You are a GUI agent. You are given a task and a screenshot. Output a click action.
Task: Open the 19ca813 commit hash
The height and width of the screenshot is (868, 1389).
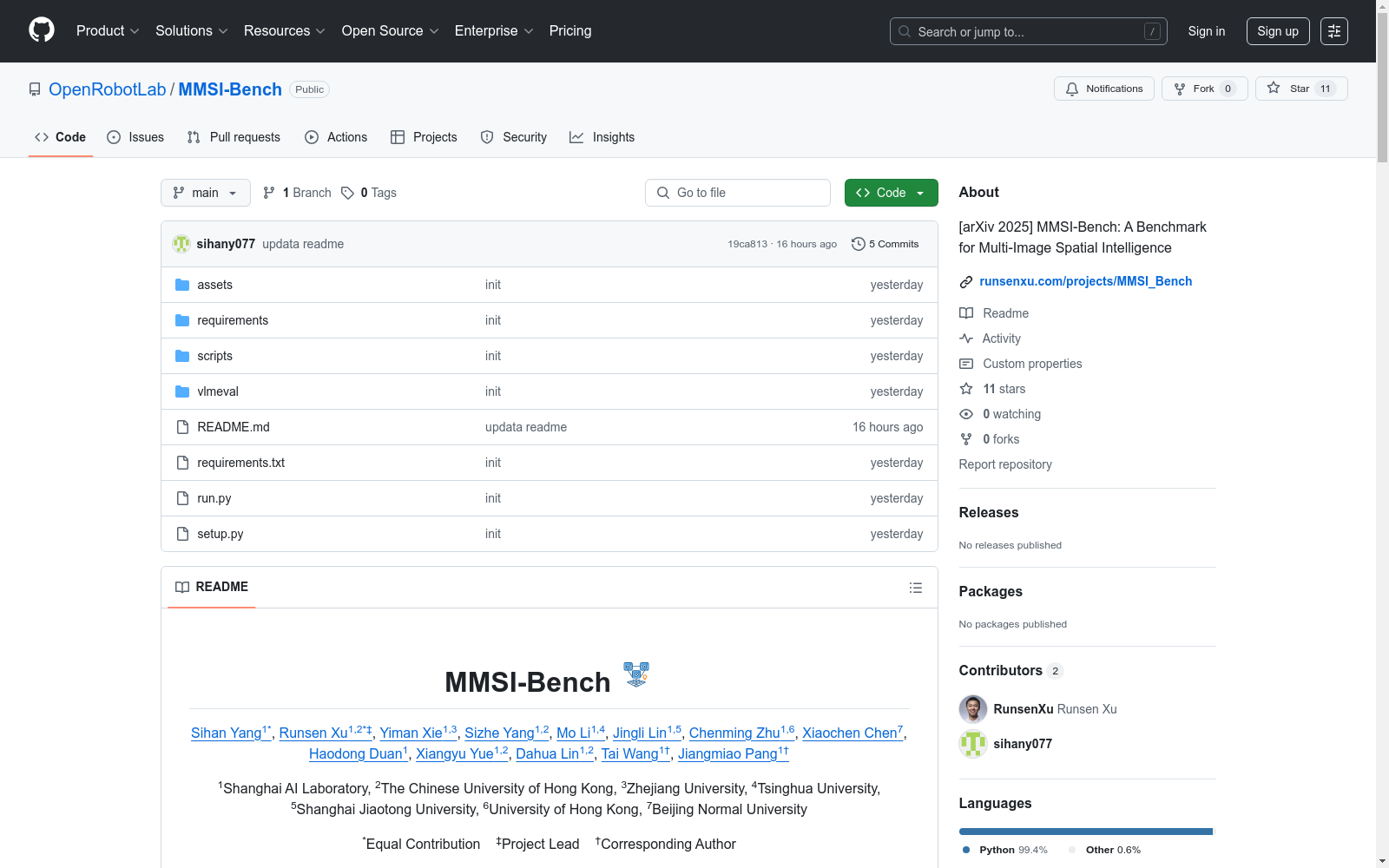click(x=747, y=244)
